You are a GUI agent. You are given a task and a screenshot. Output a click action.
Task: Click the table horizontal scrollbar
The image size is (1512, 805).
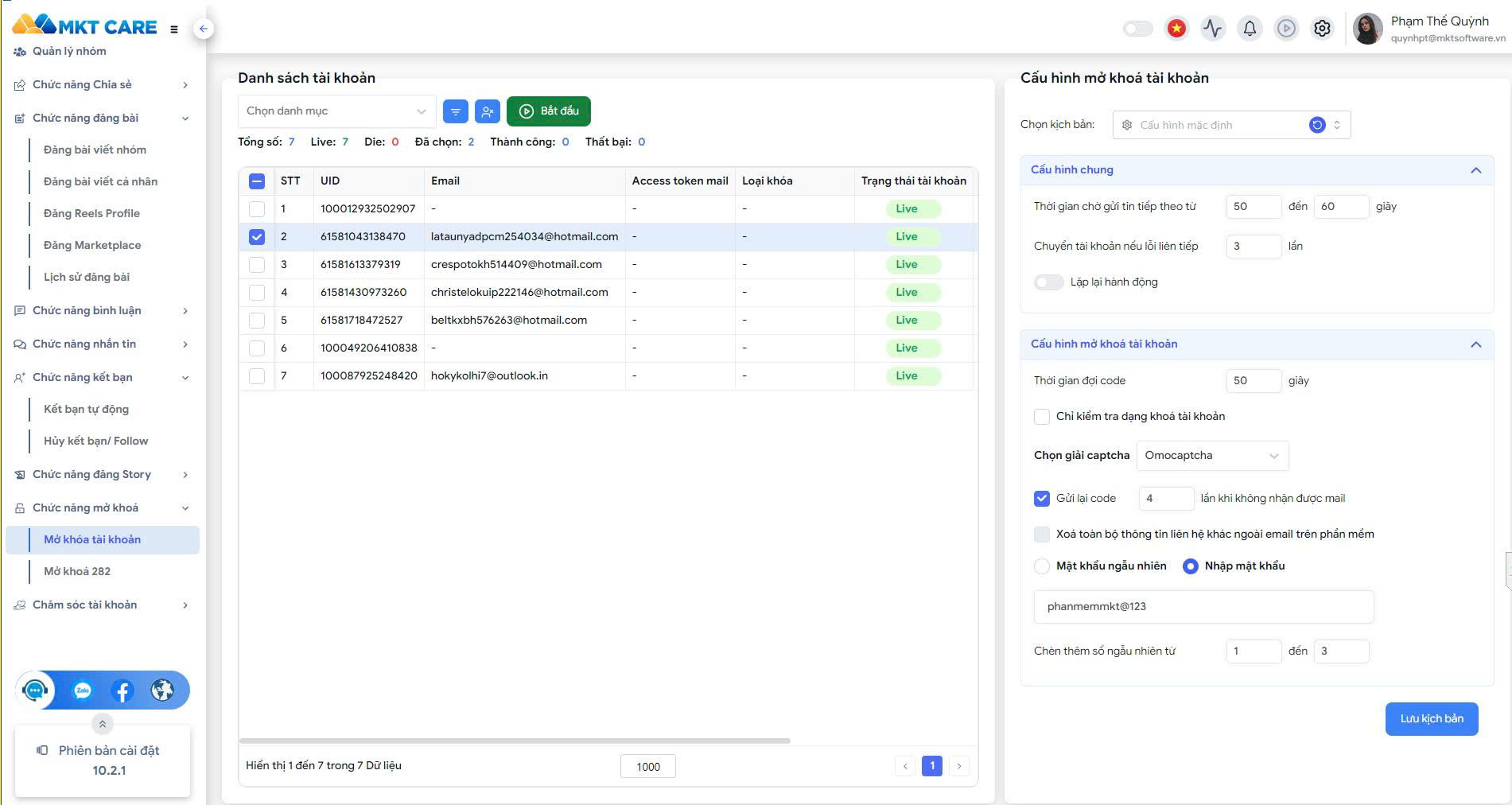pos(515,741)
